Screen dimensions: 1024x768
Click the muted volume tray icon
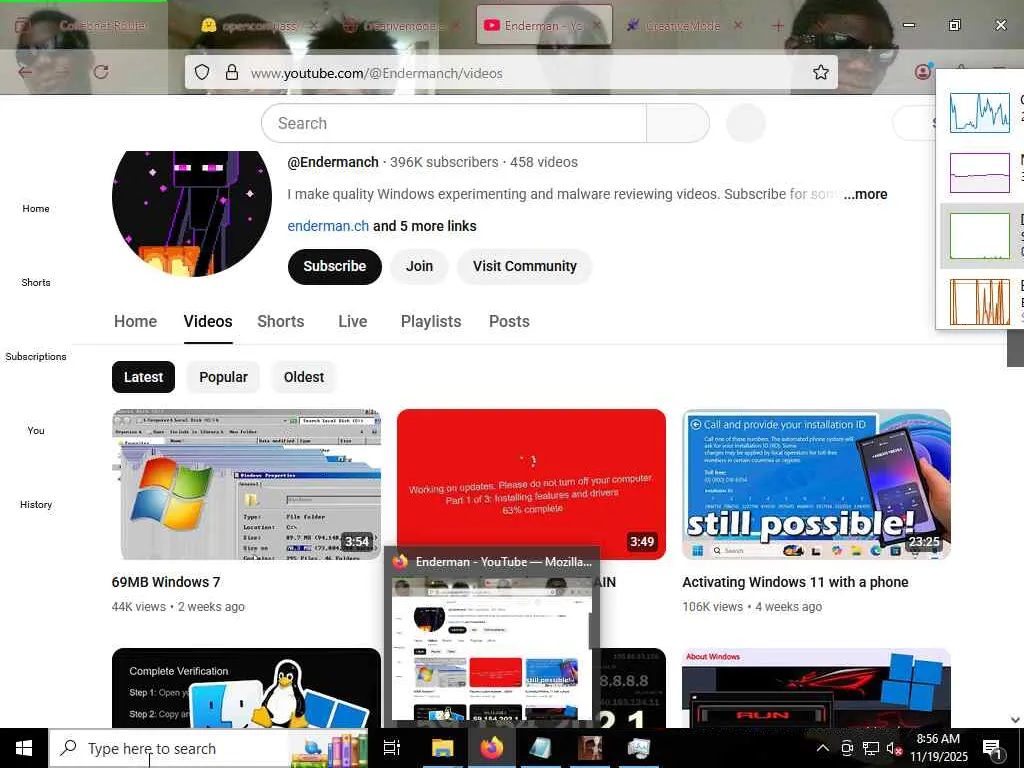tap(893, 748)
